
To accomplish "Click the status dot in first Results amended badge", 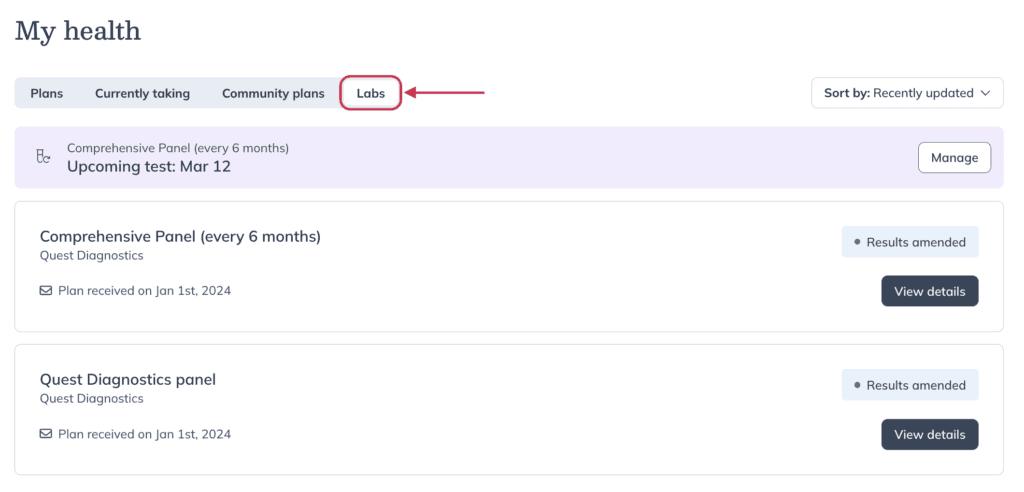I will 857,242.
